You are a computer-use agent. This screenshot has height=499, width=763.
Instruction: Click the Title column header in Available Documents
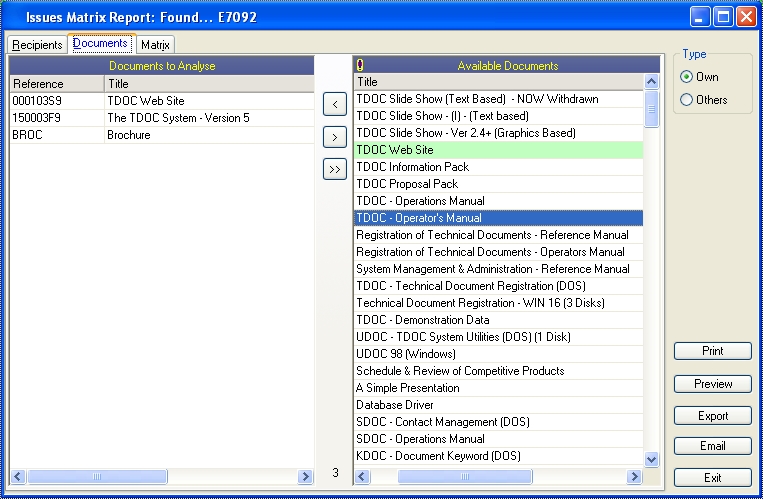tap(499, 82)
